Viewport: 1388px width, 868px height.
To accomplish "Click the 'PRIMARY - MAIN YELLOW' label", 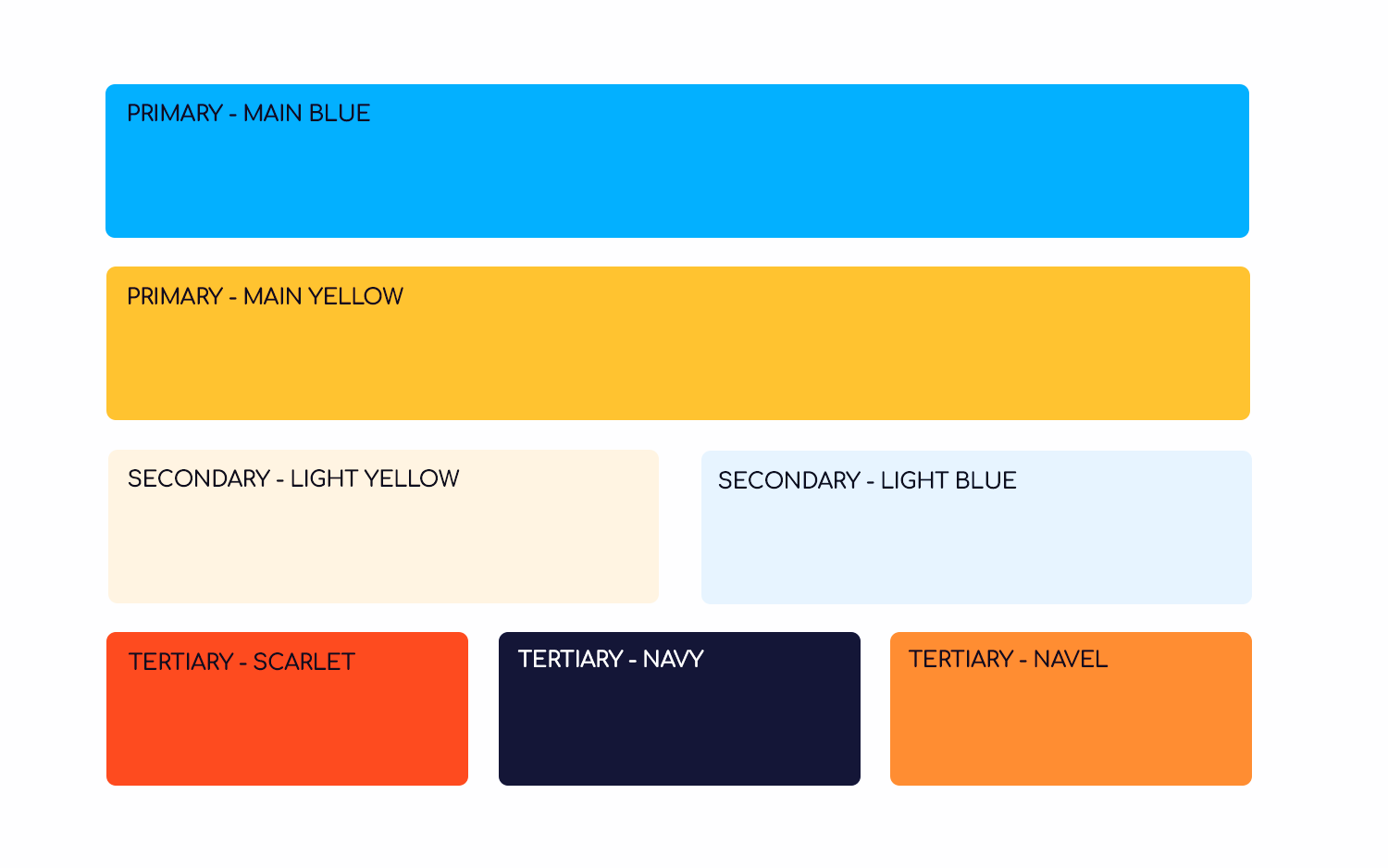I will point(265,296).
